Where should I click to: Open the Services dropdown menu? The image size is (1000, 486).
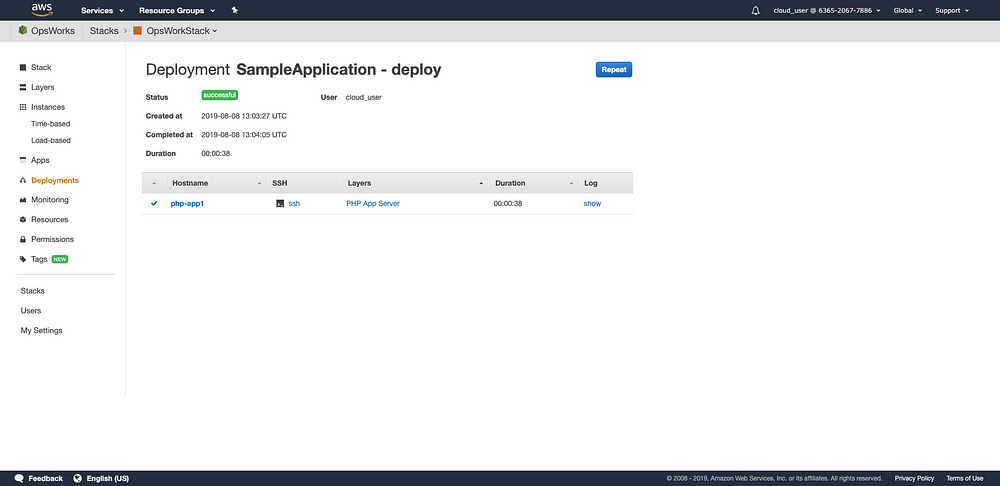tap(103, 10)
